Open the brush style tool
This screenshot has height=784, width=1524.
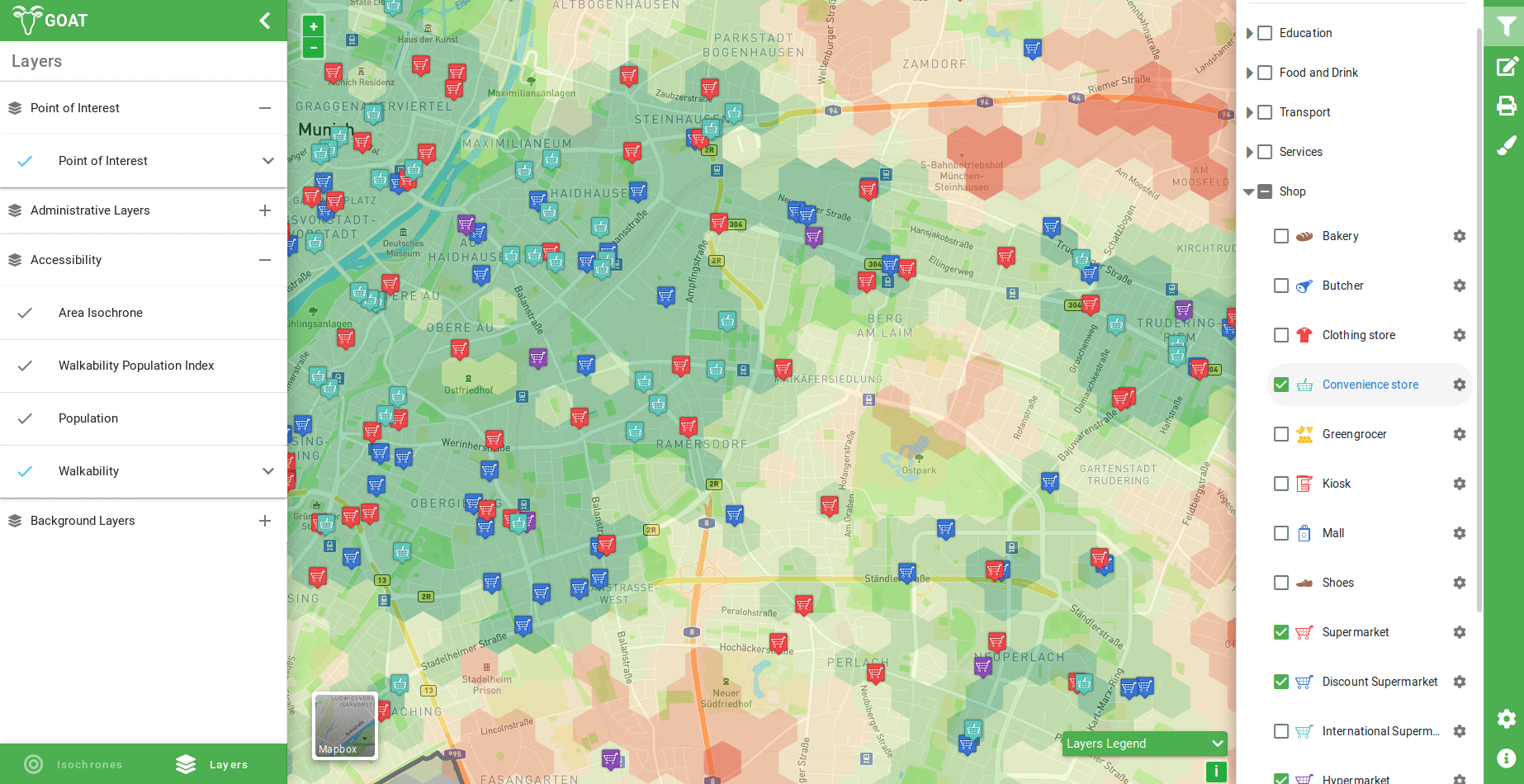tap(1506, 145)
